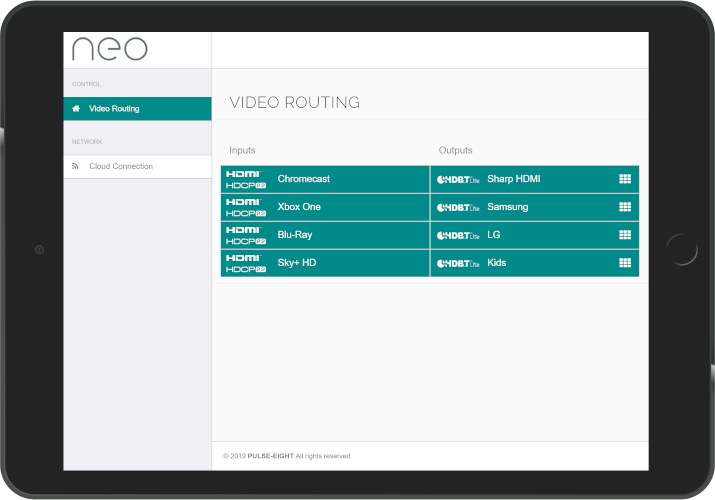
Task: Click the home icon beside Video Routing
Action: pyautogui.click(x=76, y=108)
